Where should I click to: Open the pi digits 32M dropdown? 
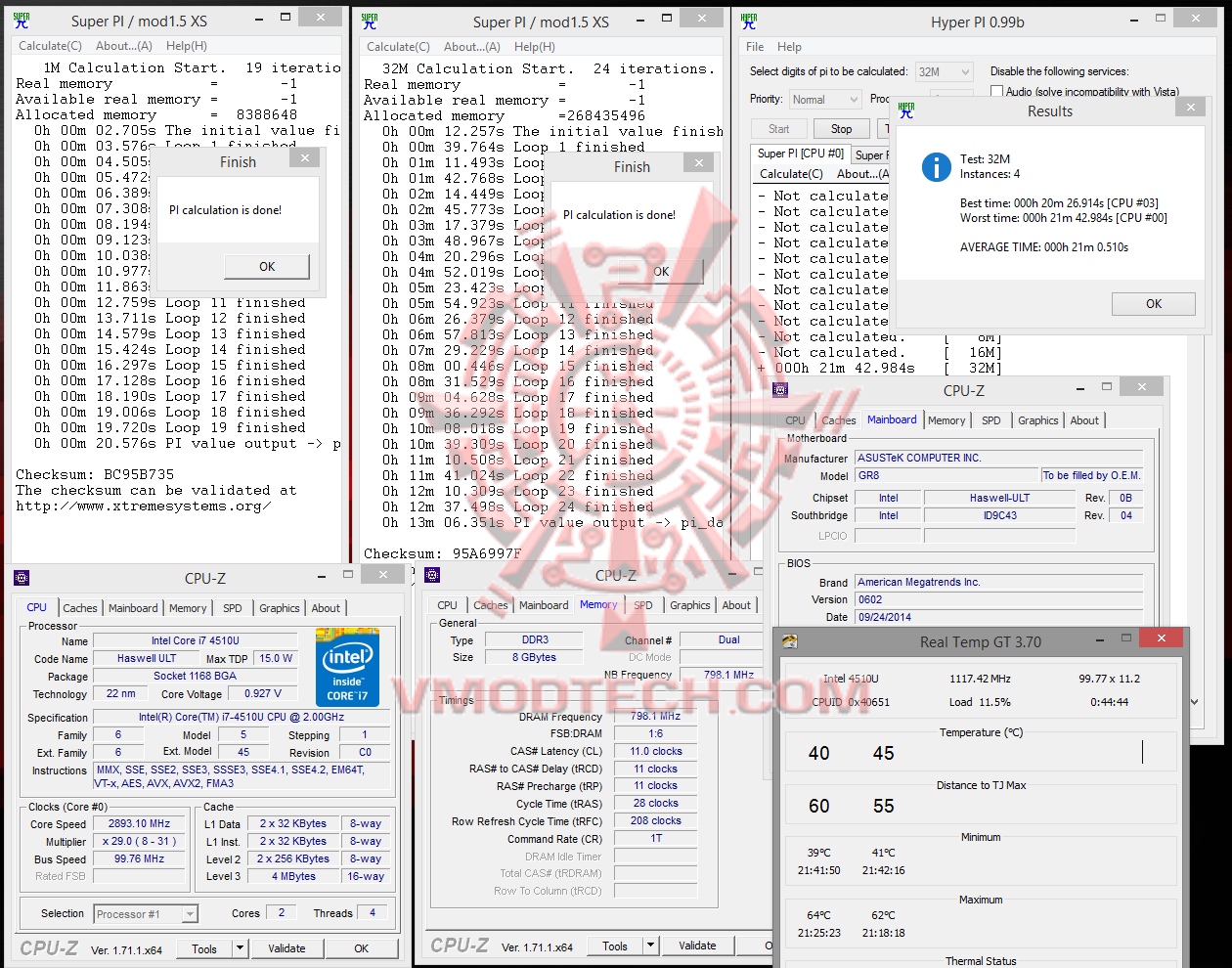944,71
